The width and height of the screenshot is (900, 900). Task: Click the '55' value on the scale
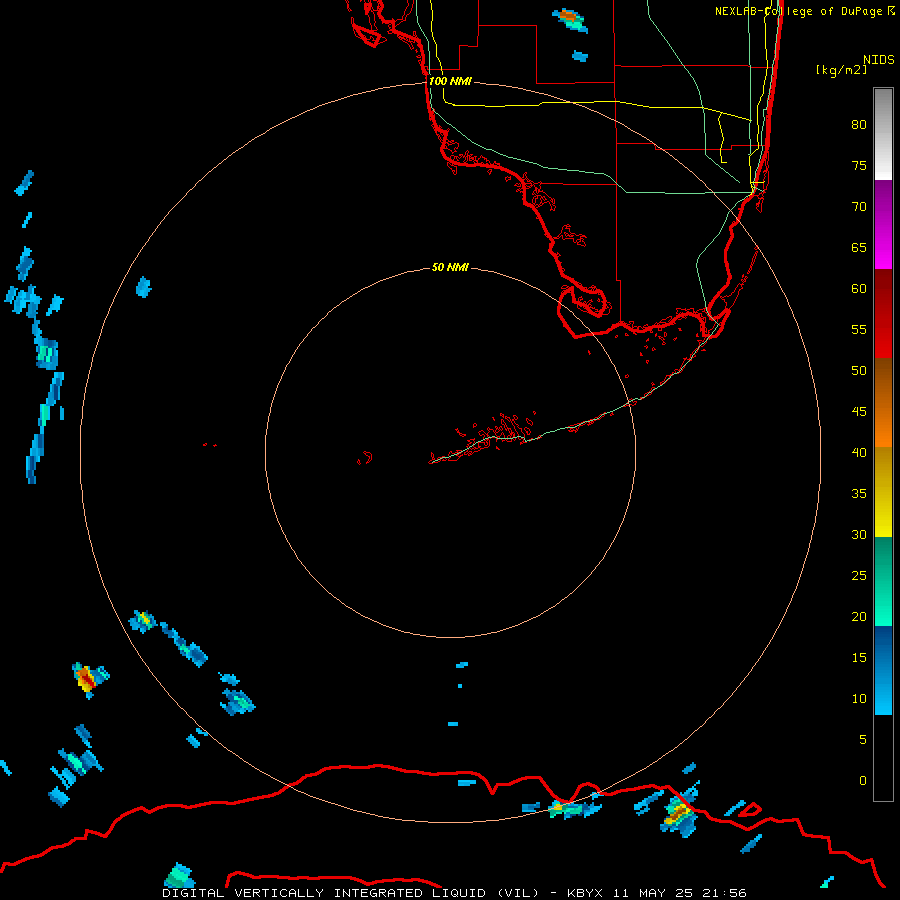pyautogui.click(x=859, y=329)
